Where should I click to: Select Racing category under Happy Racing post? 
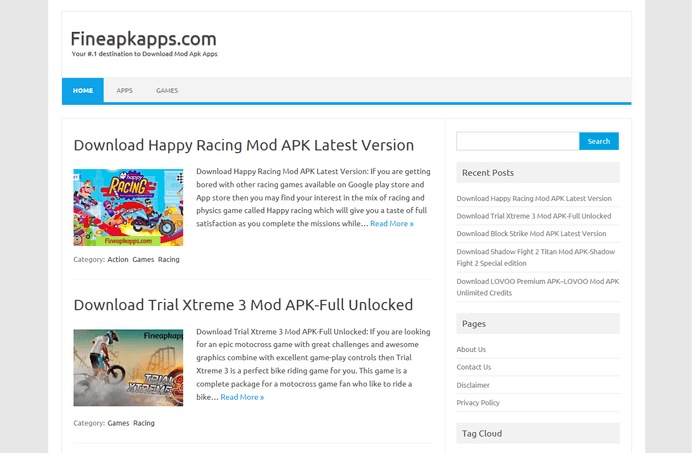click(x=169, y=259)
